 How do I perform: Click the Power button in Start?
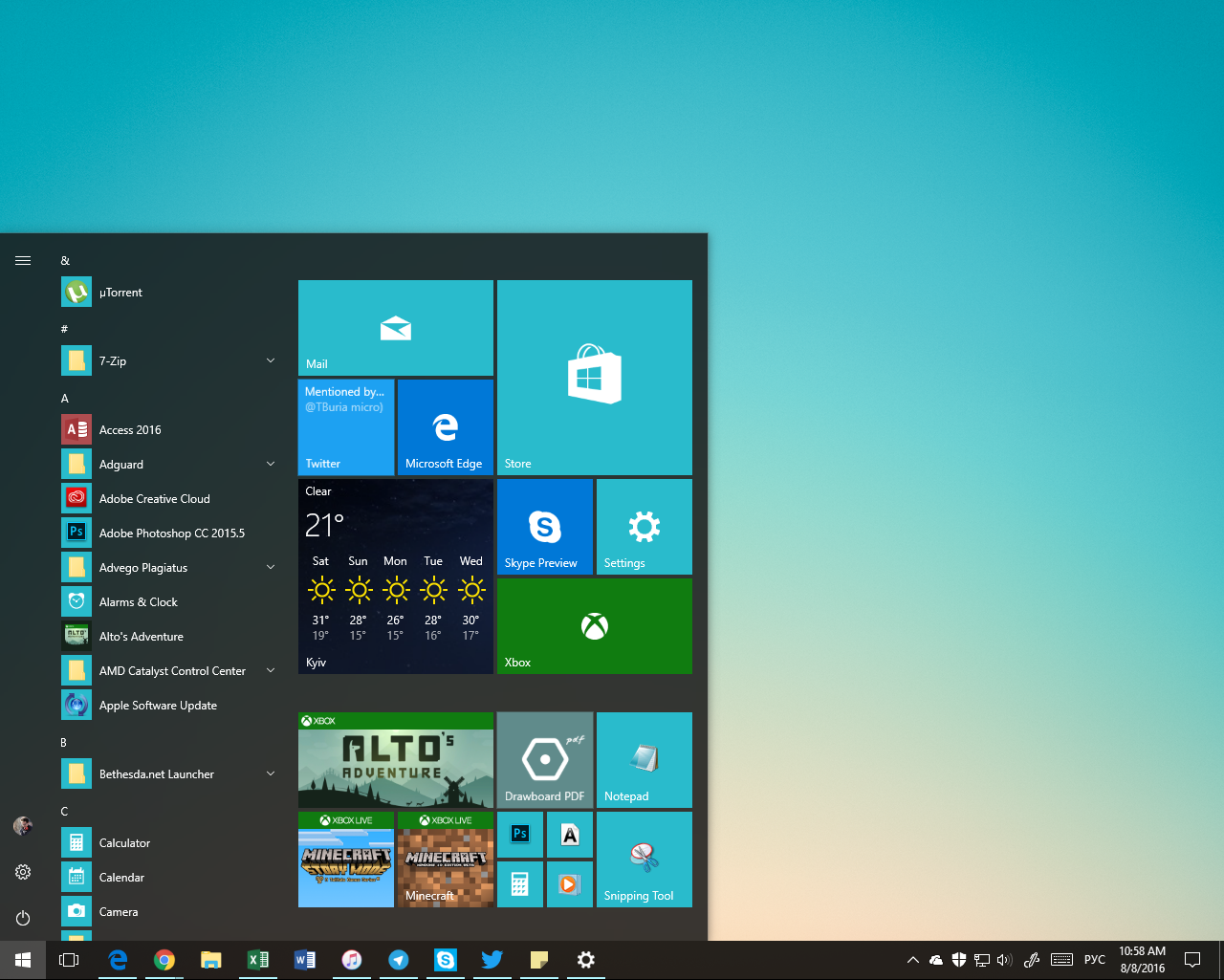(23, 918)
